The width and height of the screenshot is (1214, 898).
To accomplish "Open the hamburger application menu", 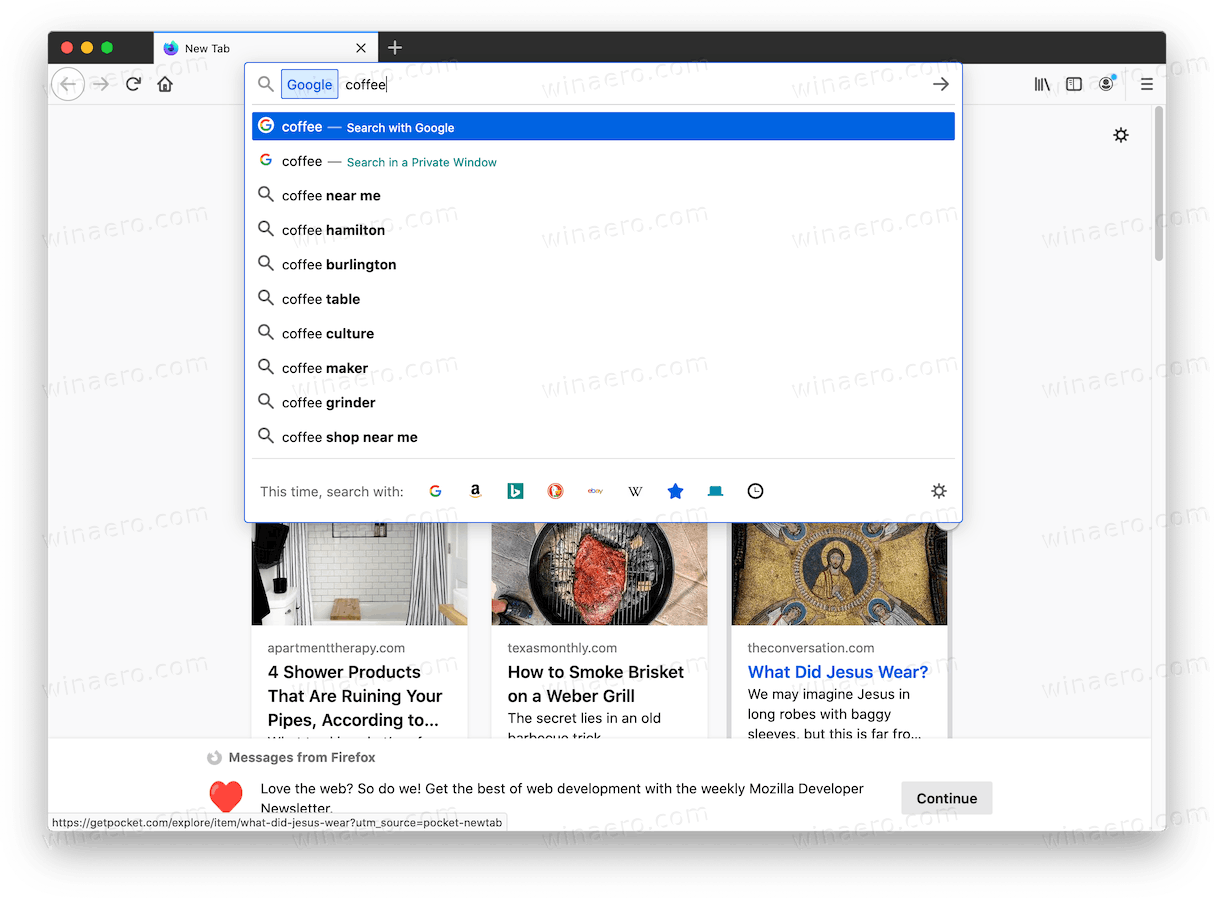I will point(1147,85).
